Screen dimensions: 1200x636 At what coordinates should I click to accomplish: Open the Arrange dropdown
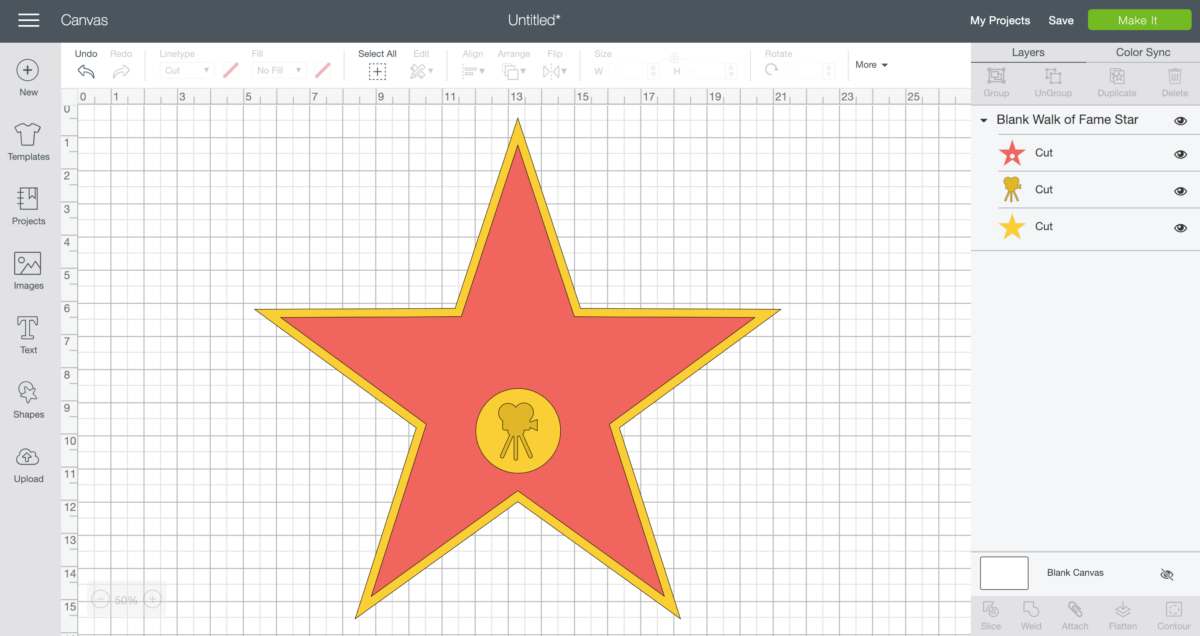[x=514, y=70]
